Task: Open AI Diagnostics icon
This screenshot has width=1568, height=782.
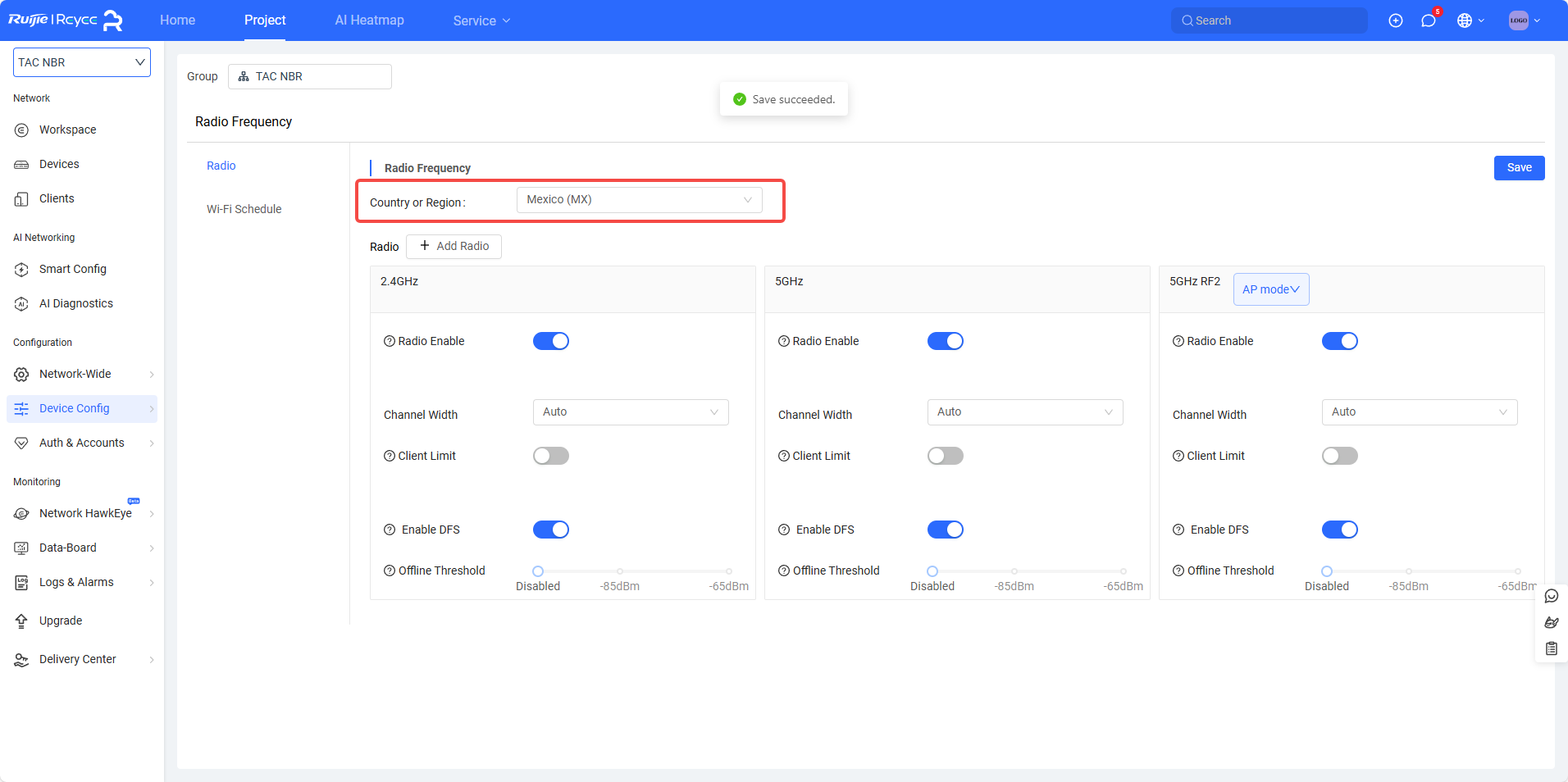Action: tap(21, 304)
